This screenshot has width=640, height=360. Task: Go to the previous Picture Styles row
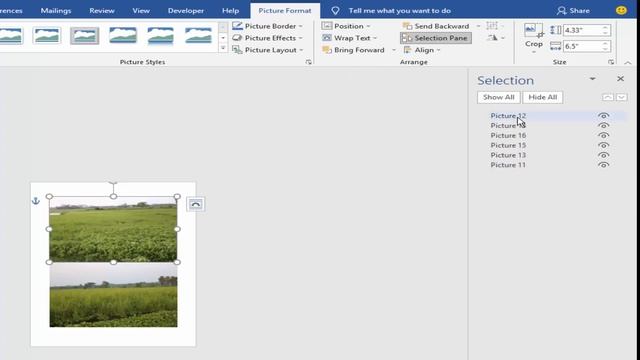click(223, 27)
